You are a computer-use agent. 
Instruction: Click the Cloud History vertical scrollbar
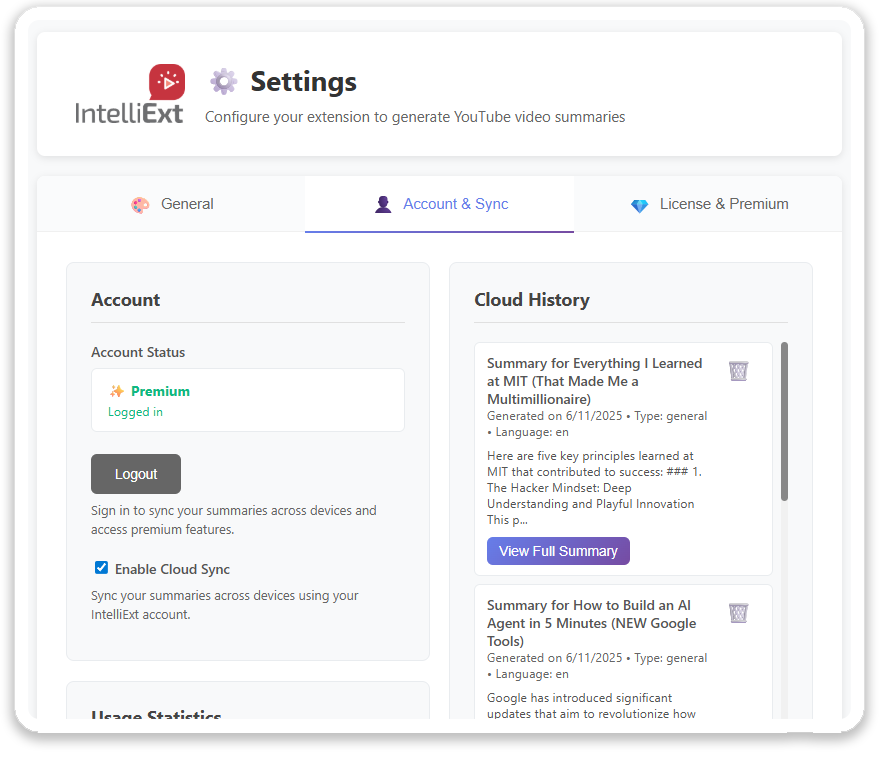784,420
